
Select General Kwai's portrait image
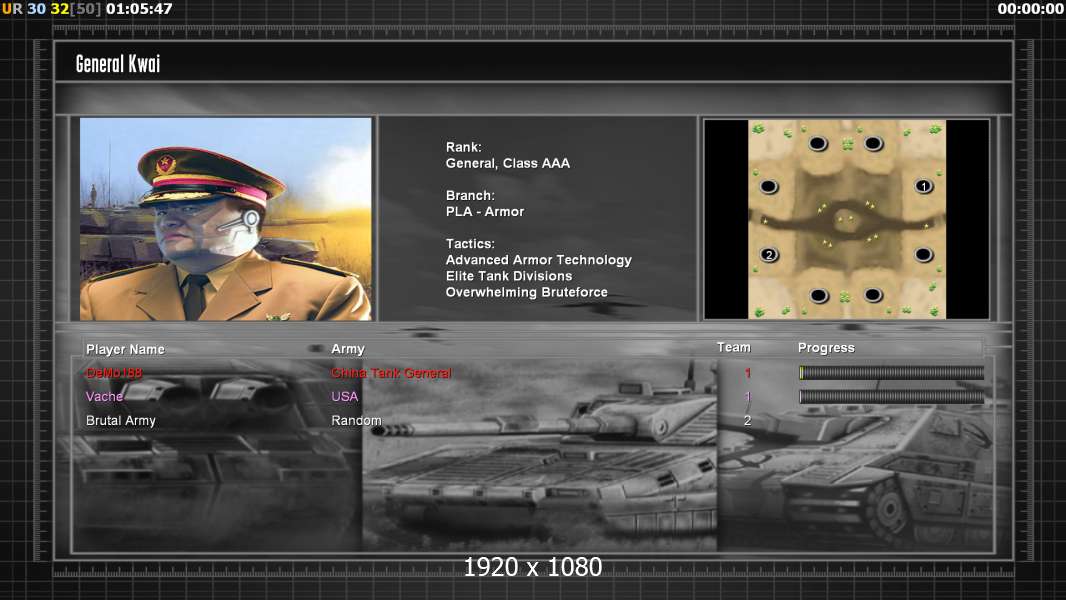pyautogui.click(x=226, y=219)
